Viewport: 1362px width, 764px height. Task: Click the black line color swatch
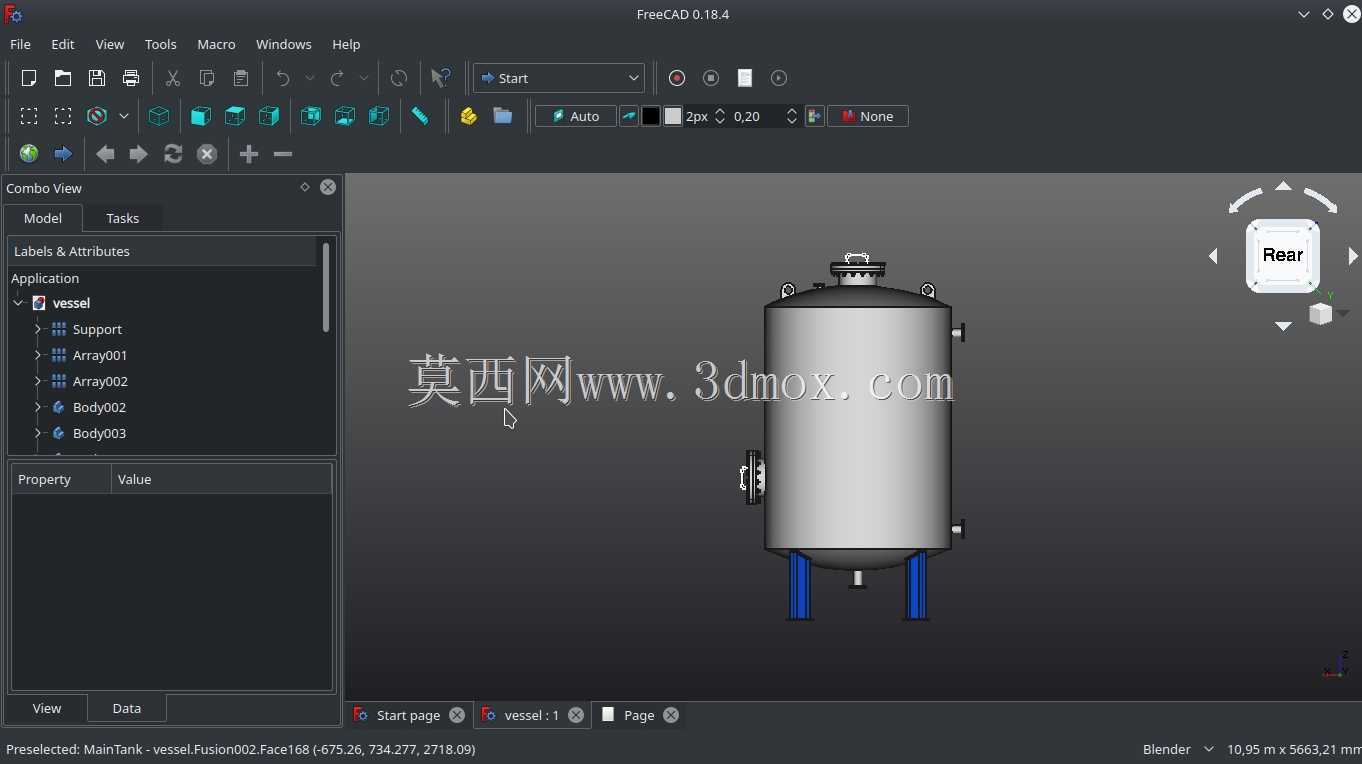coord(651,116)
